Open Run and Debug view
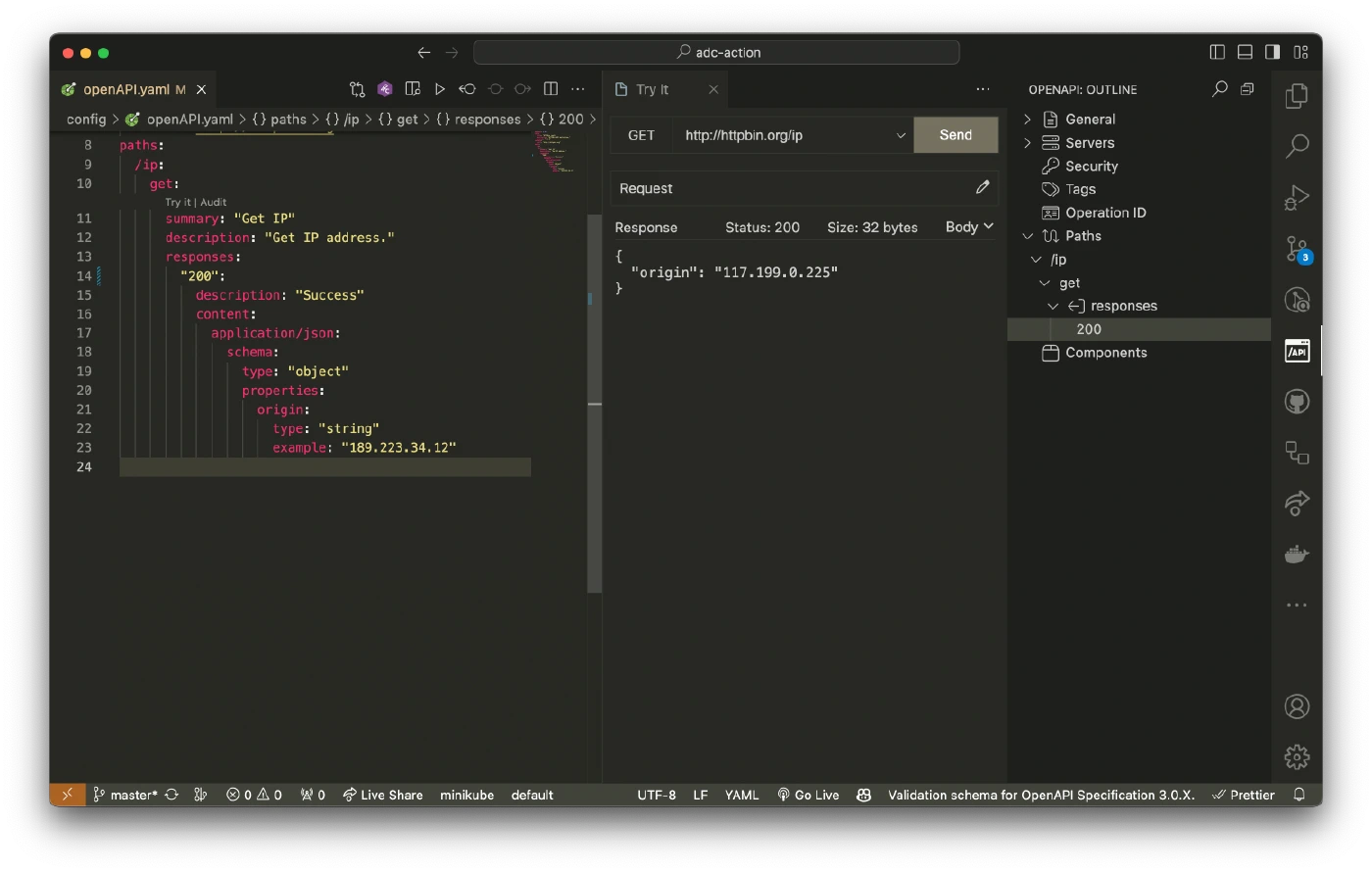The width and height of the screenshot is (1372, 872). [1297, 197]
